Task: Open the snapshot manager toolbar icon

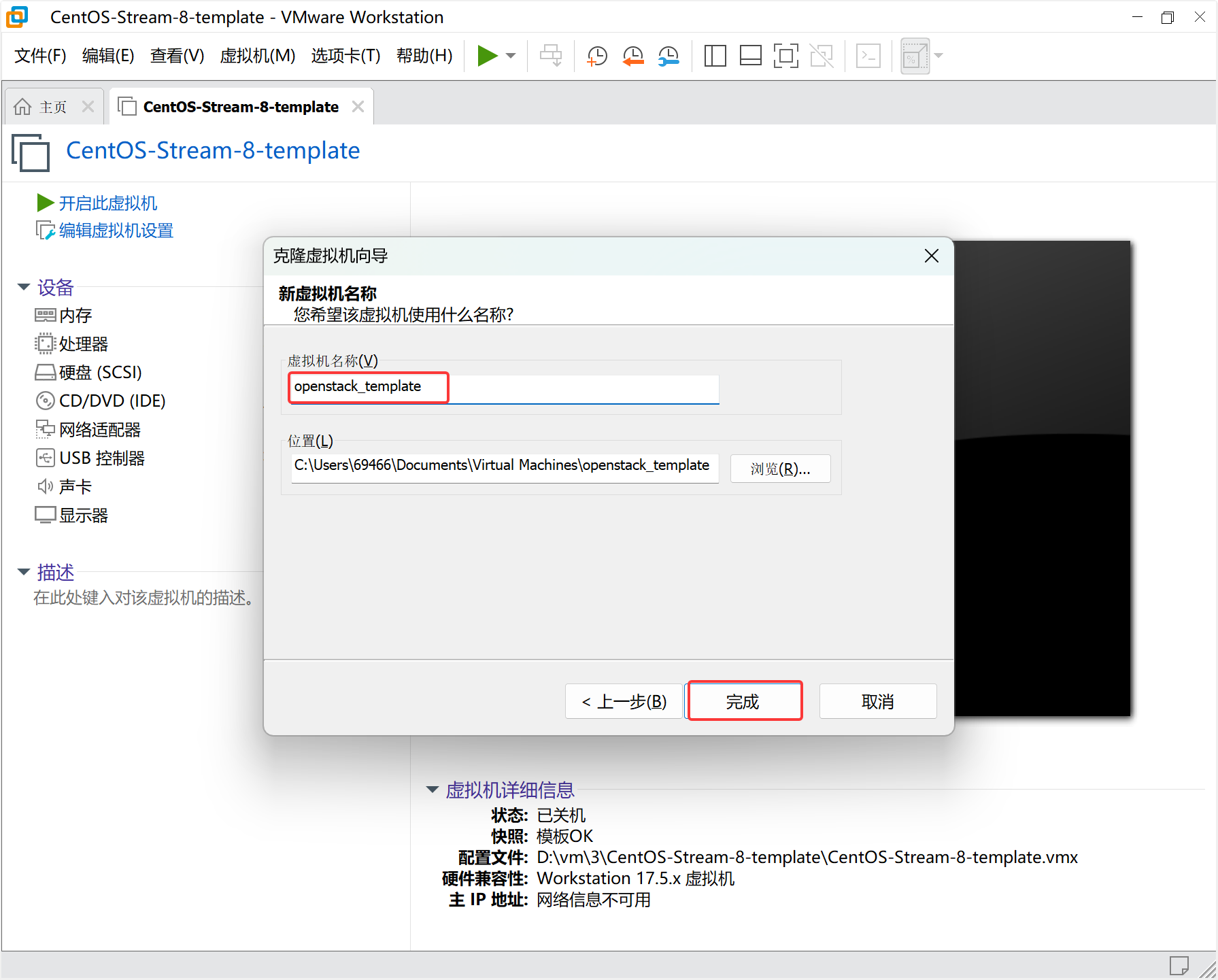Action: (669, 56)
